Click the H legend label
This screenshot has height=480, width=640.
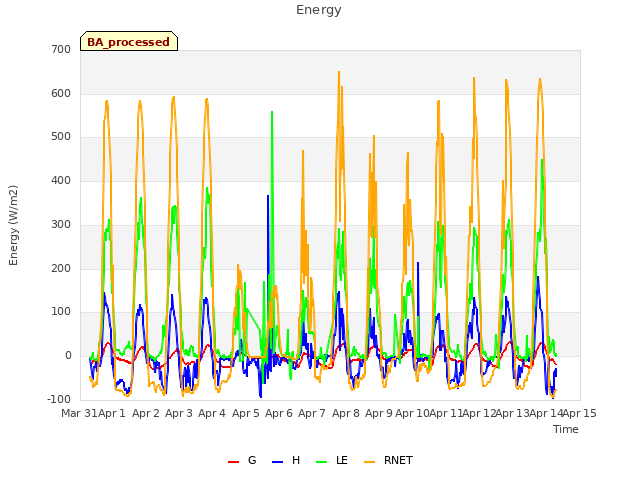pyautogui.click(x=296, y=460)
